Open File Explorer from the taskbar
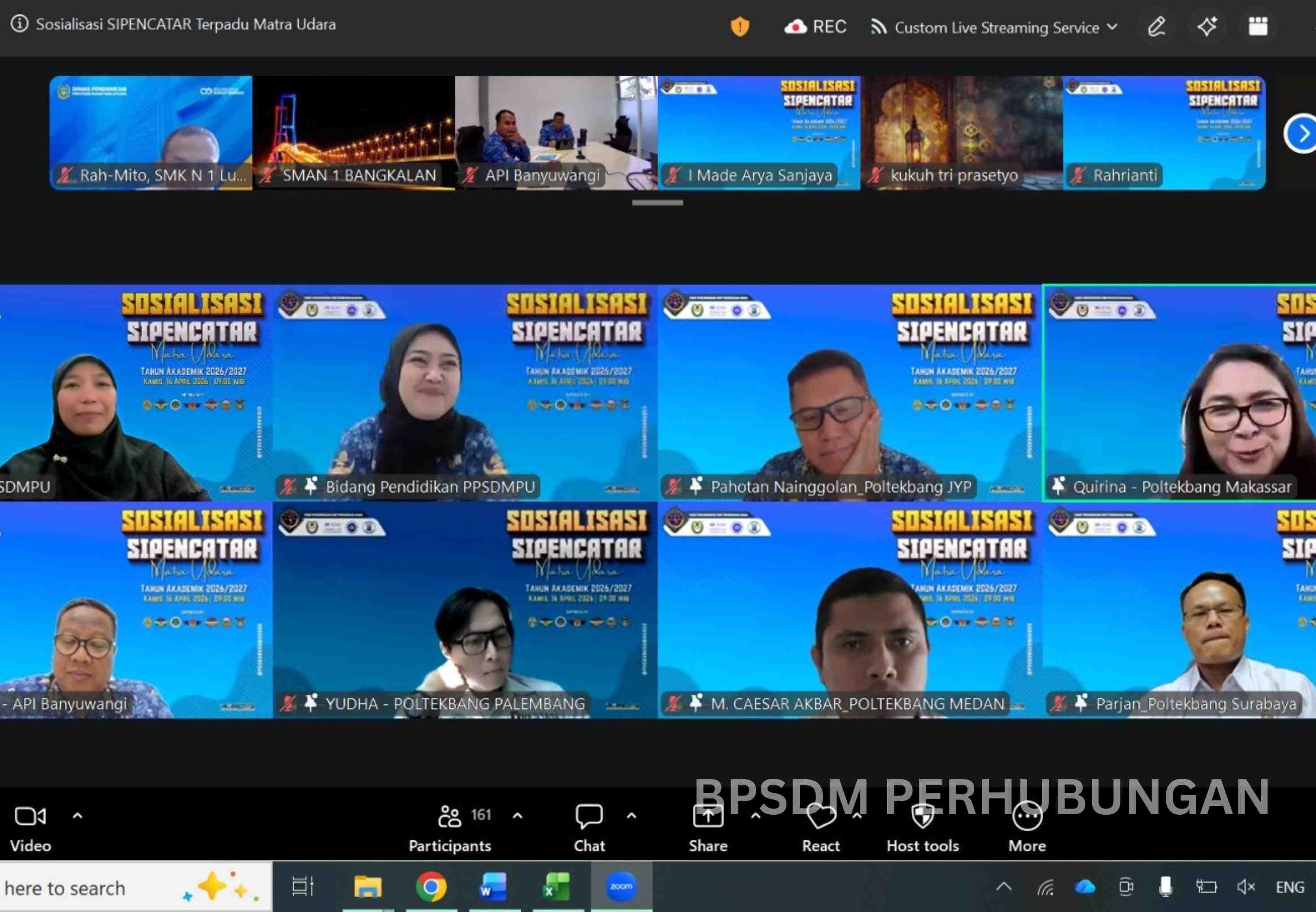Viewport: 1316px width, 912px height. pos(368,887)
